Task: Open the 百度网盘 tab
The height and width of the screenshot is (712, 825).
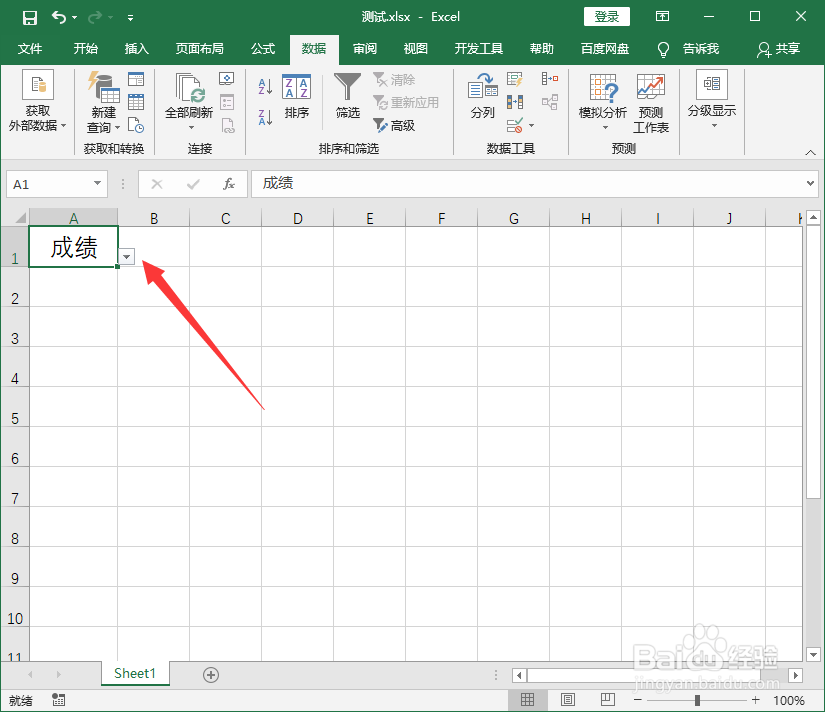Action: coord(605,49)
